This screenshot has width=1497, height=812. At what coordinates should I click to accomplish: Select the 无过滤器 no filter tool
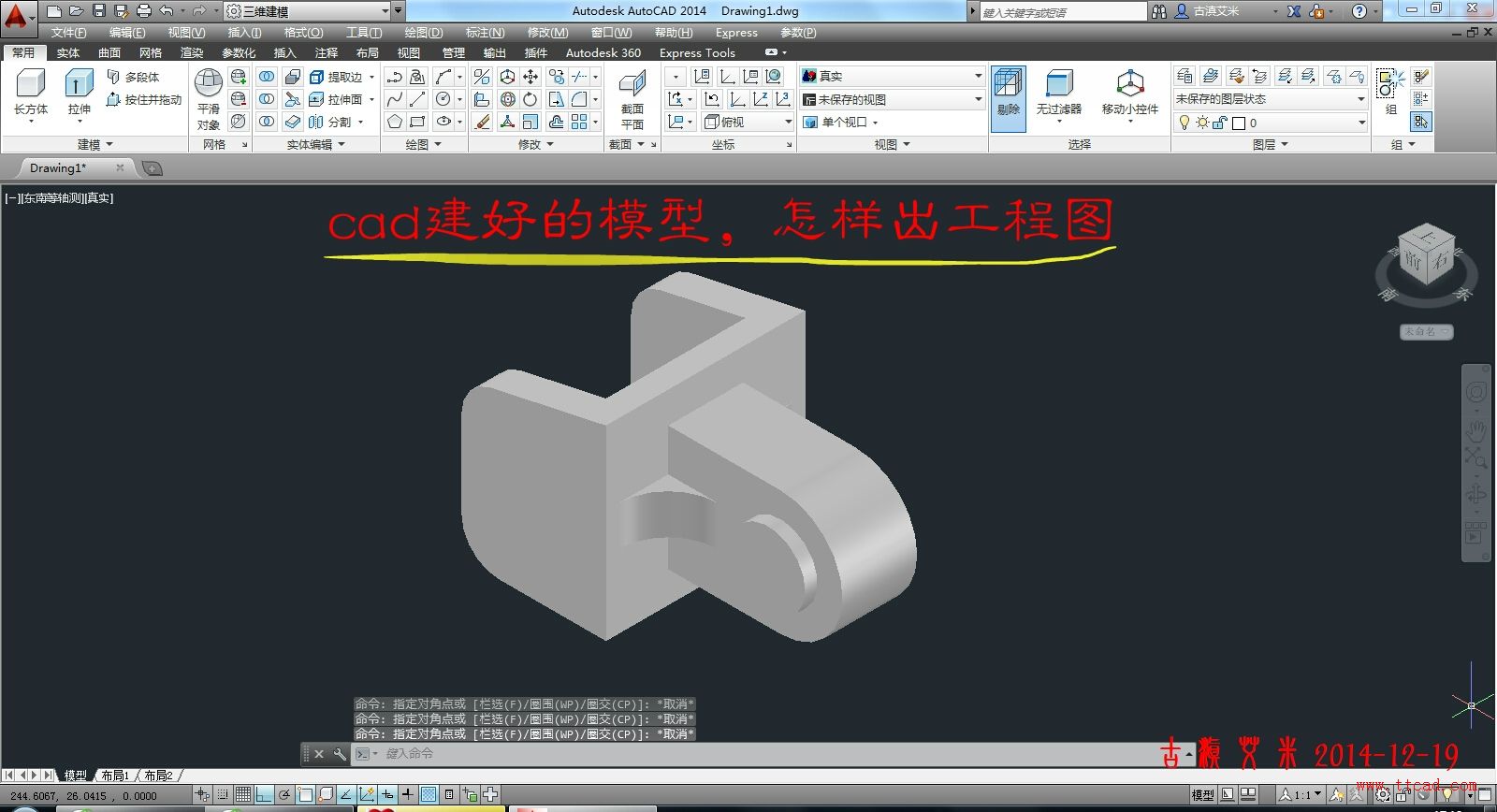pyautogui.click(x=1058, y=94)
